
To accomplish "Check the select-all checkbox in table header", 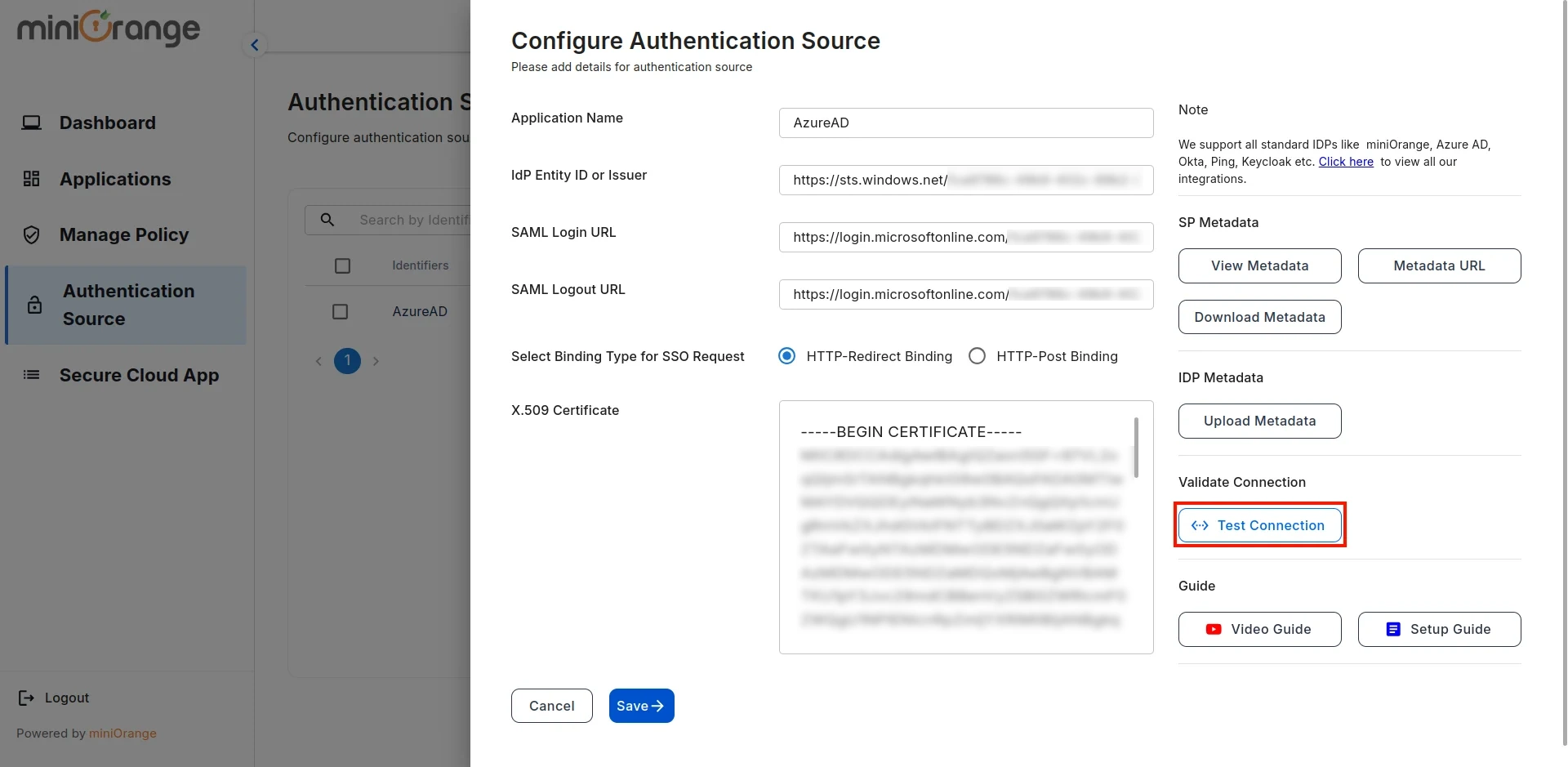I will (x=342, y=265).
